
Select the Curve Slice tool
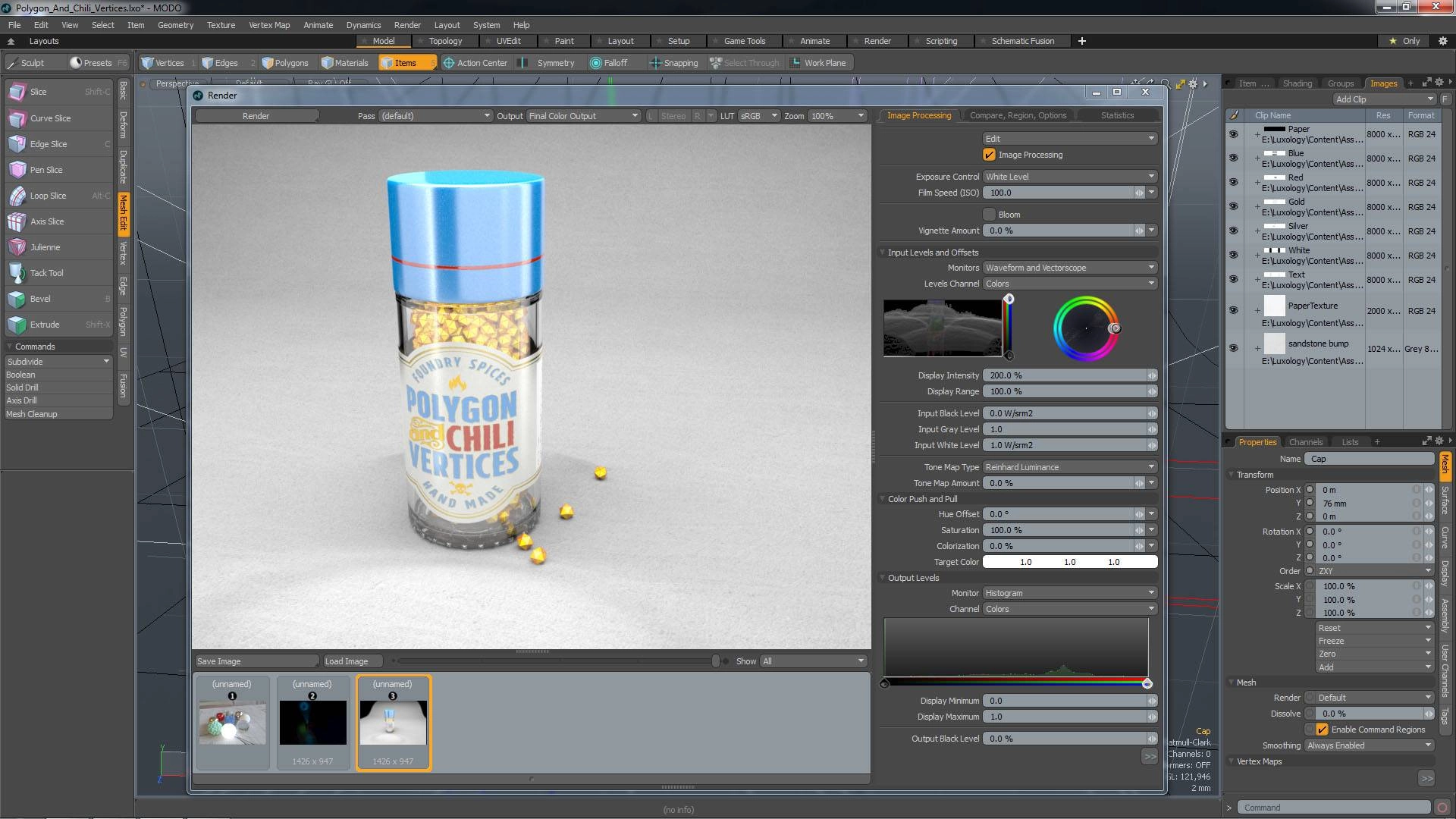[x=59, y=118]
